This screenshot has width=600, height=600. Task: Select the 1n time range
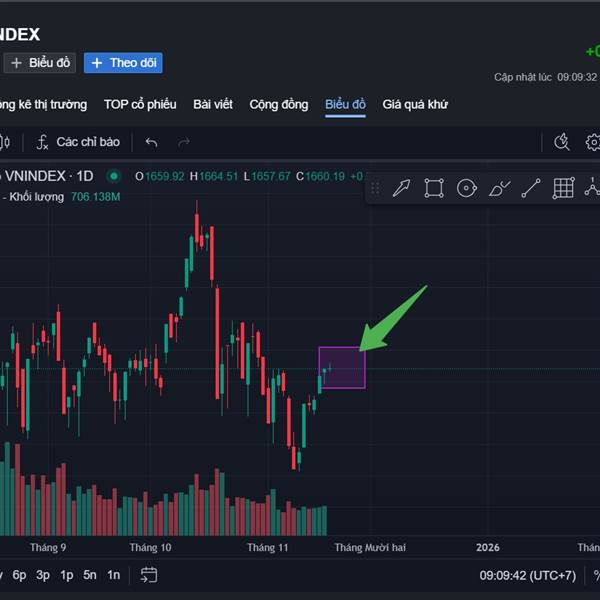(114, 575)
